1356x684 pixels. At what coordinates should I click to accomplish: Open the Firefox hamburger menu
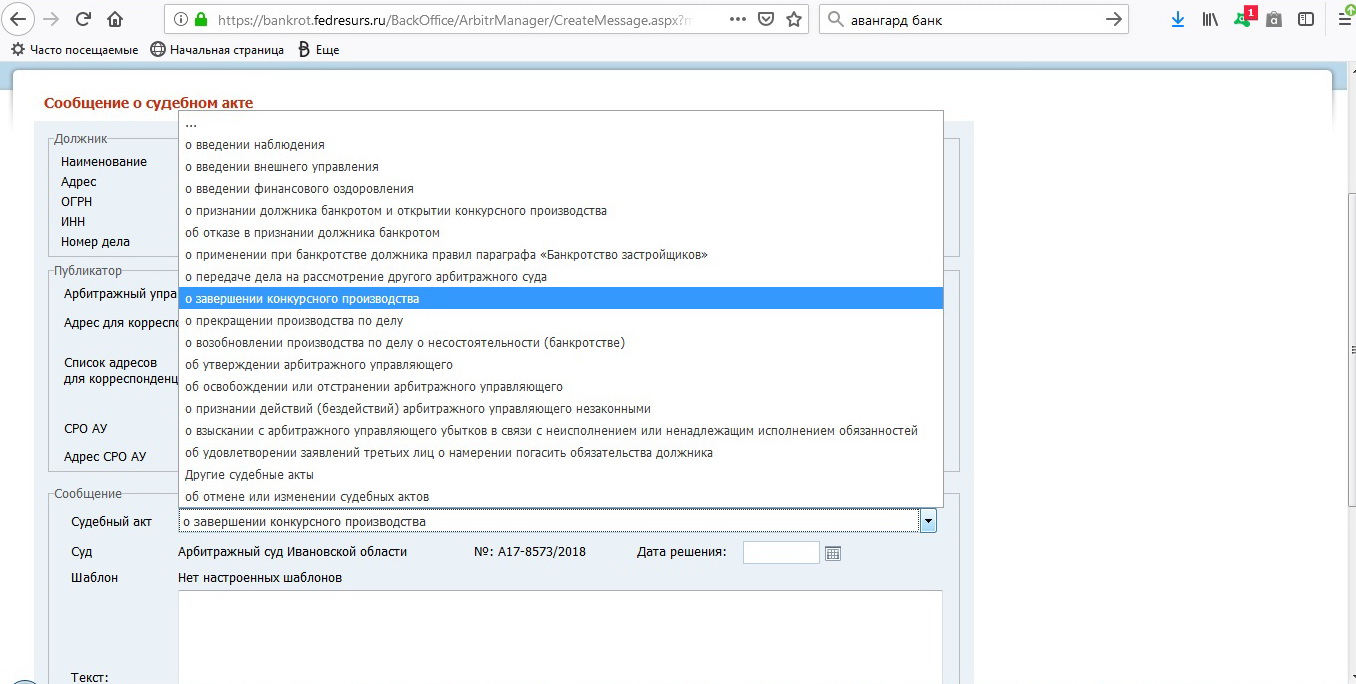point(1344,19)
